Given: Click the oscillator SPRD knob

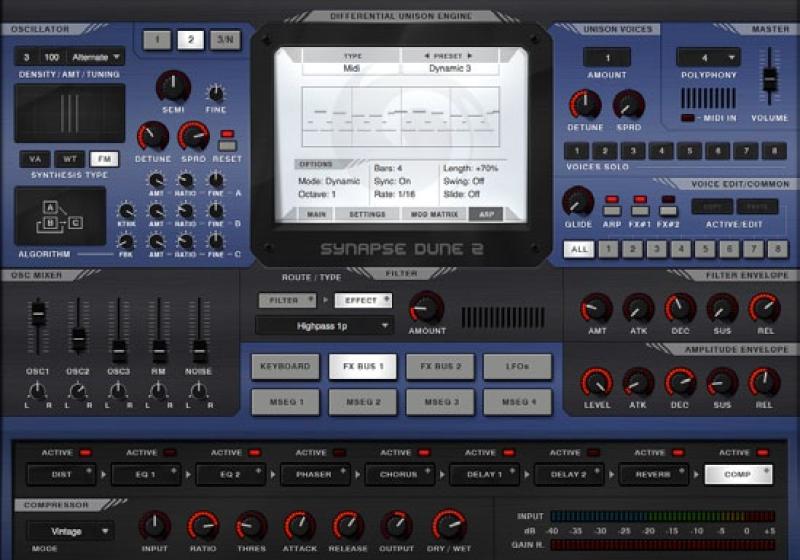Looking at the screenshot, I should coord(193,136).
